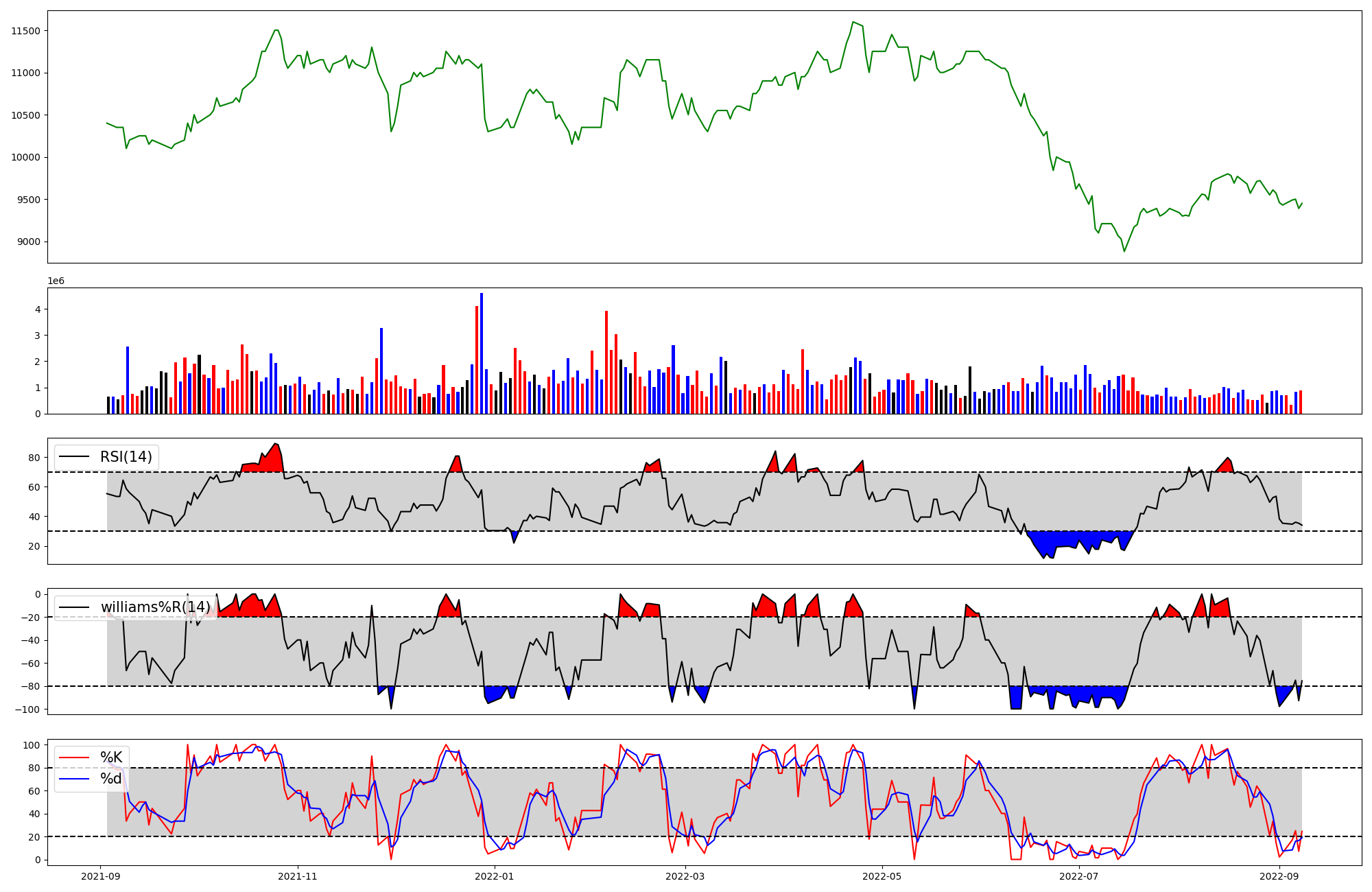Click the 2021-11 x-axis date label
This screenshot has height=892, width=1372.
[x=298, y=876]
